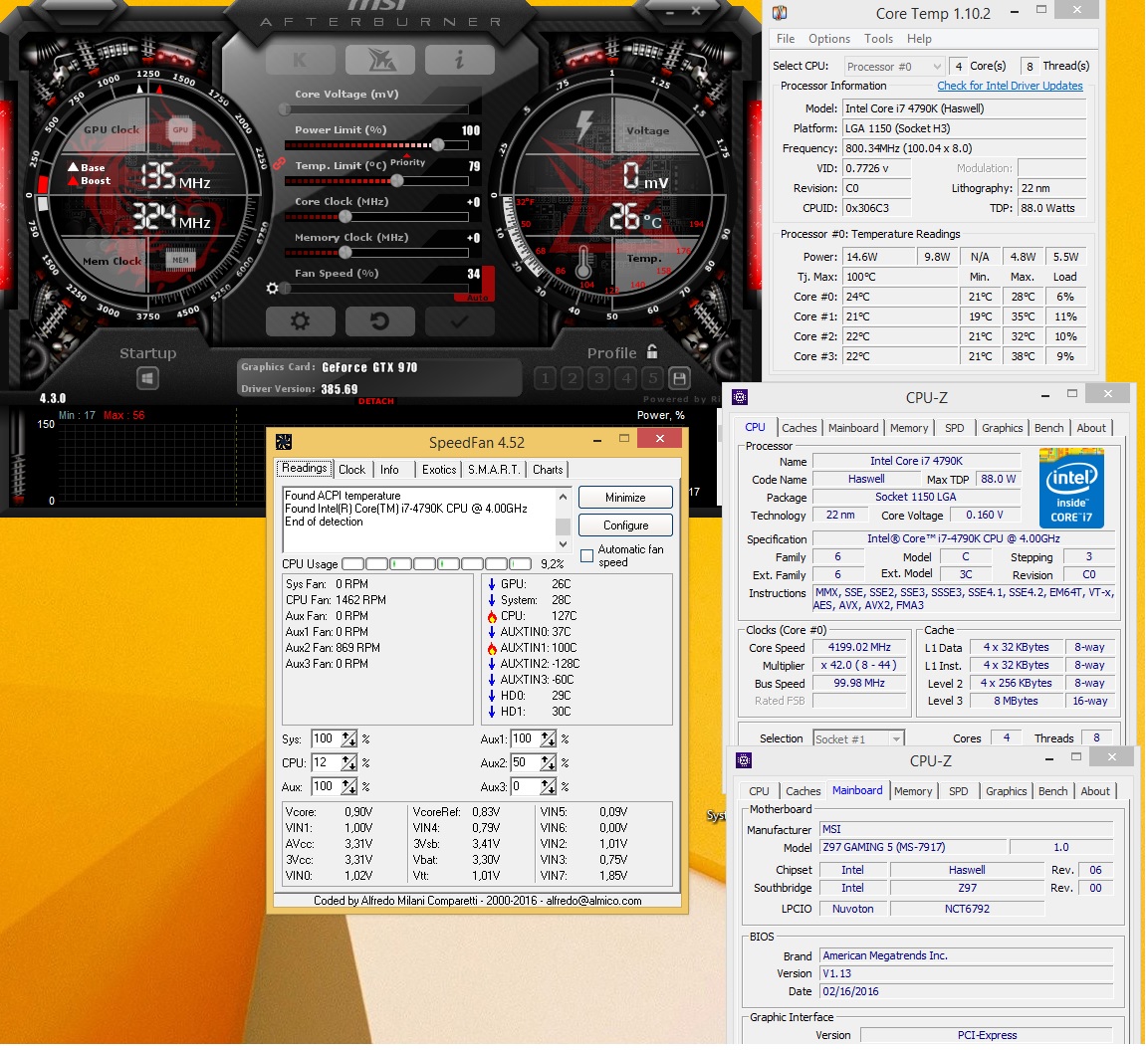This screenshot has width=1148, height=1050.
Task: Adjust the Power Limit slider handle
Action: click(x=438, y=145)
